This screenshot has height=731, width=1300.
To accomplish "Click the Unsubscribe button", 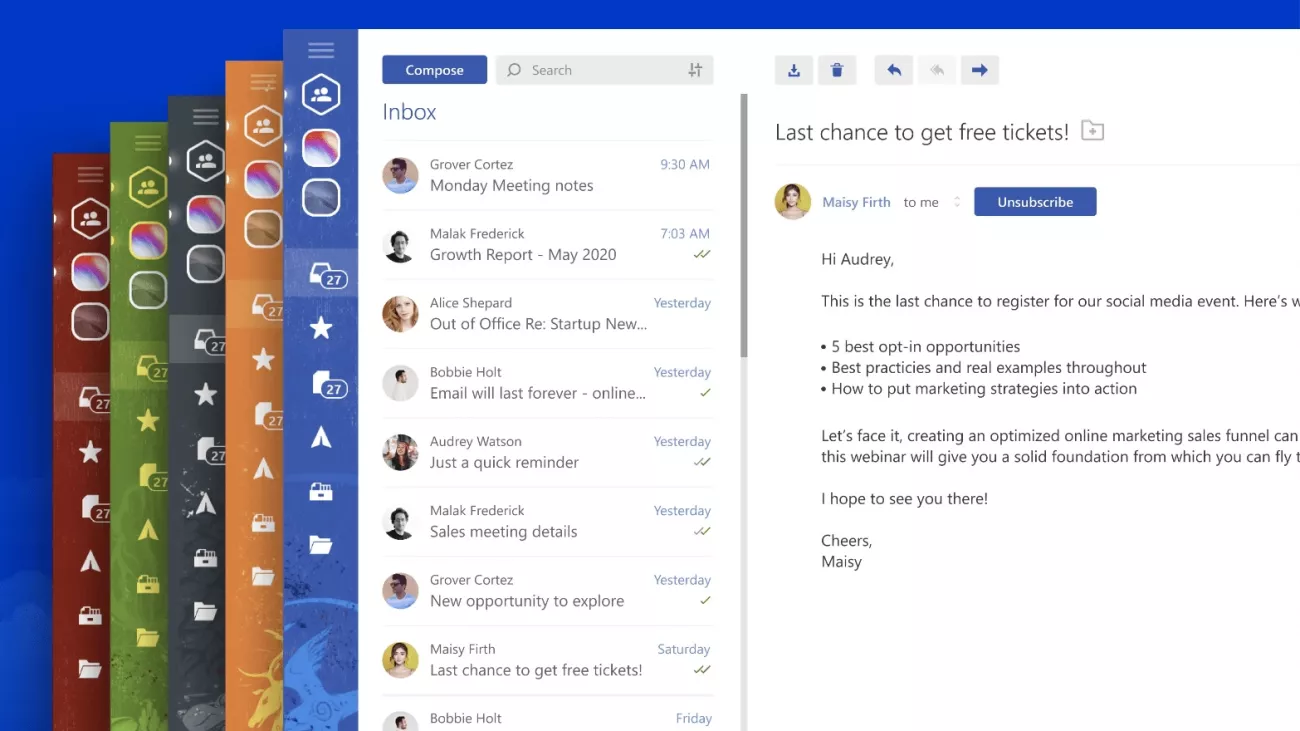I will point(1035,202).
